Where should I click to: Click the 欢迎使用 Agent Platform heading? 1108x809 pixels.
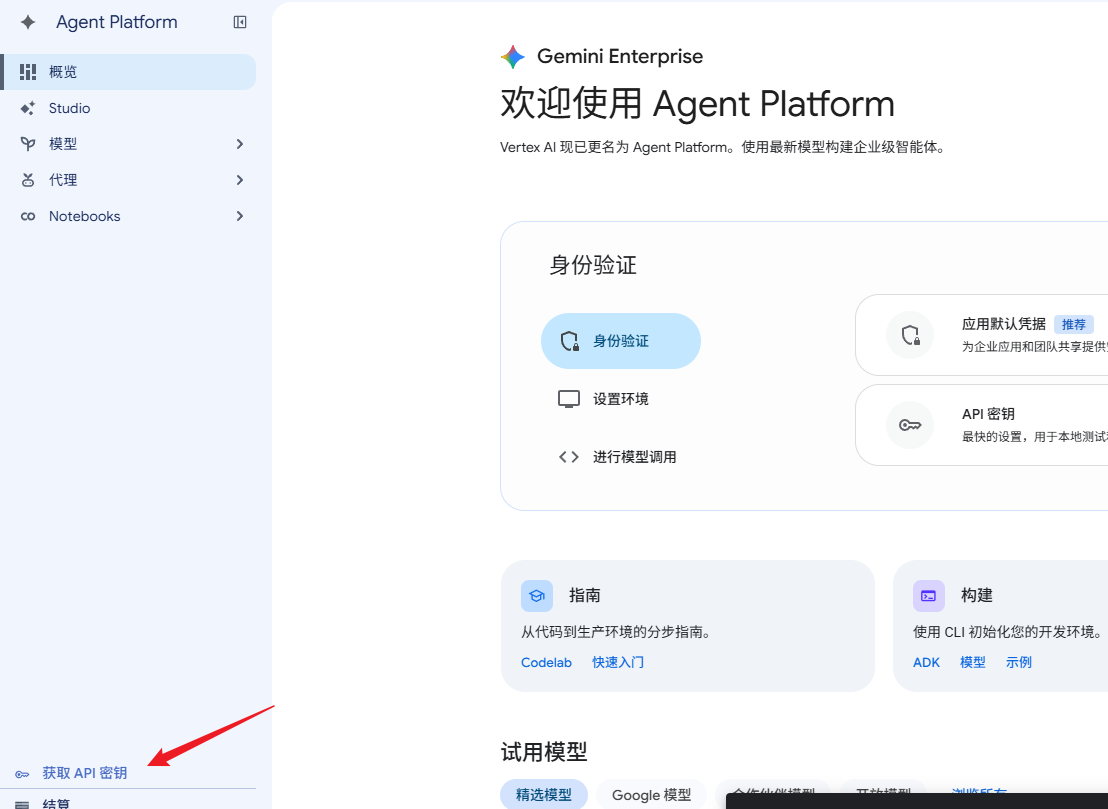697,104
